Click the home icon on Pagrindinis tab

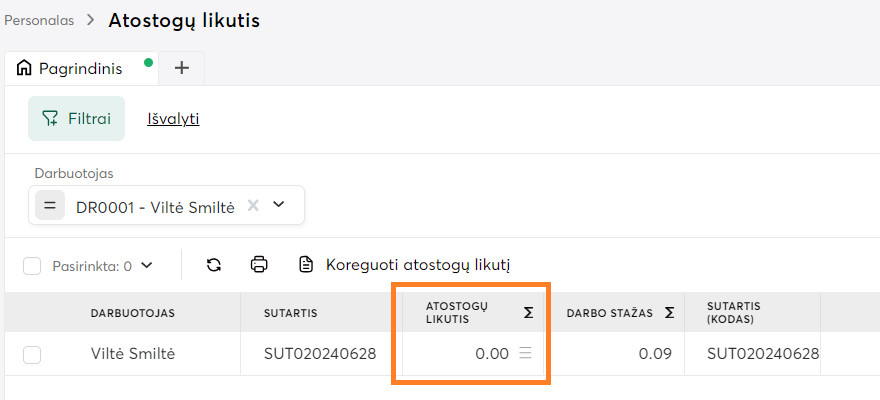(24, 68)
